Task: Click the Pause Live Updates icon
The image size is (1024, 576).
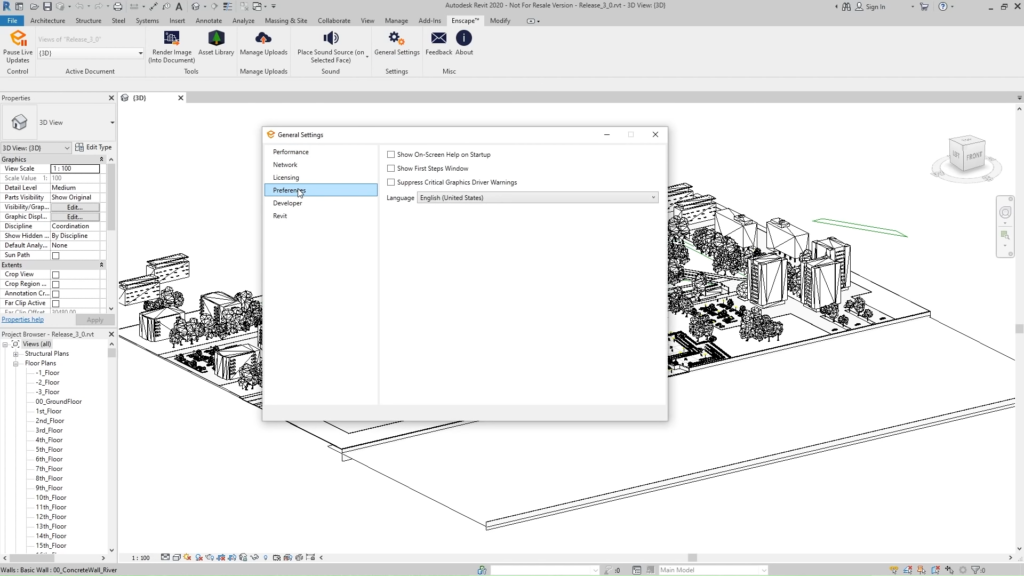Action: (18, 39)
